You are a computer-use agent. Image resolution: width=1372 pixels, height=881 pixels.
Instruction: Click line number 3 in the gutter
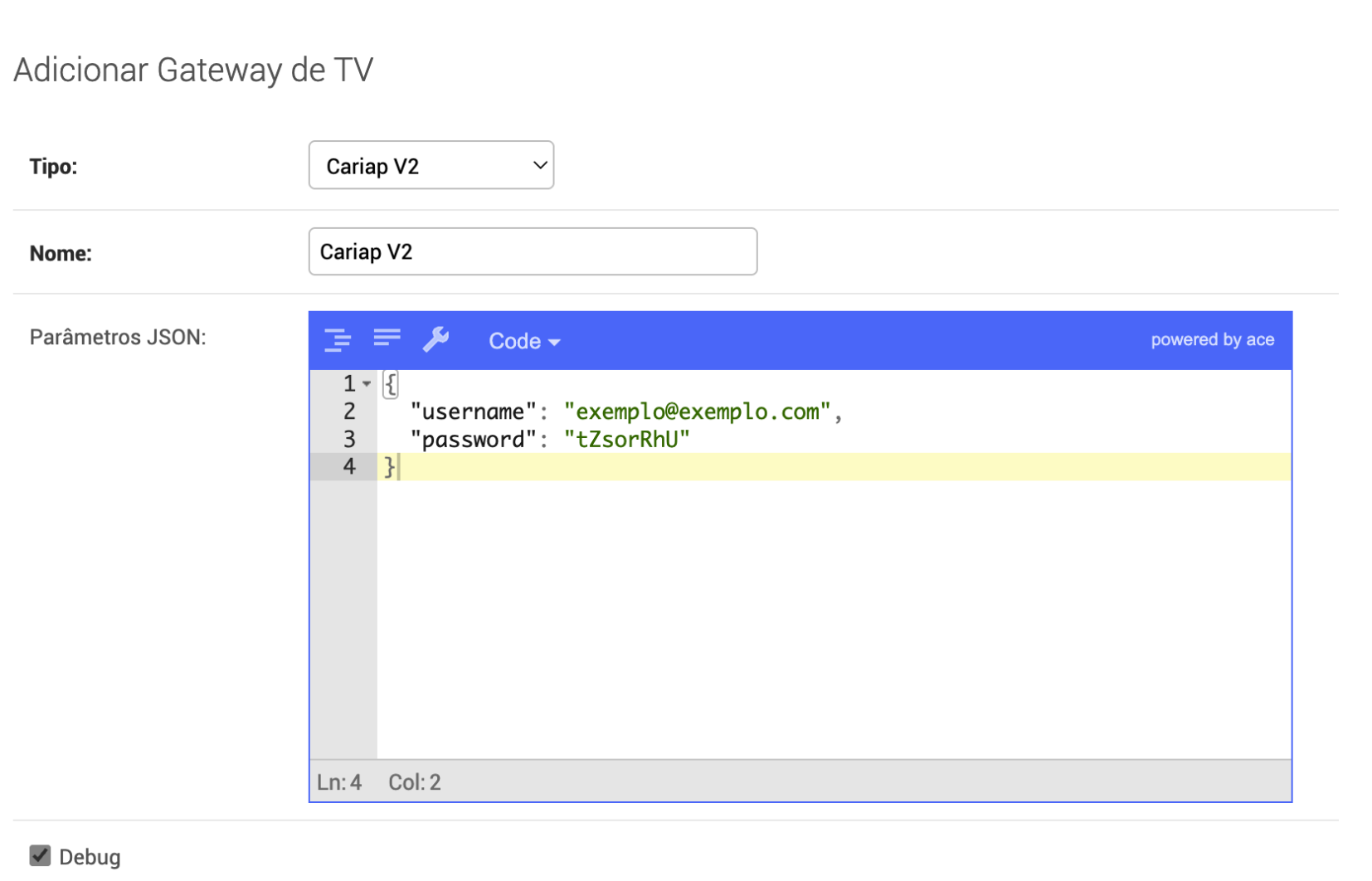pyautogui.click(x=349, y=439)
